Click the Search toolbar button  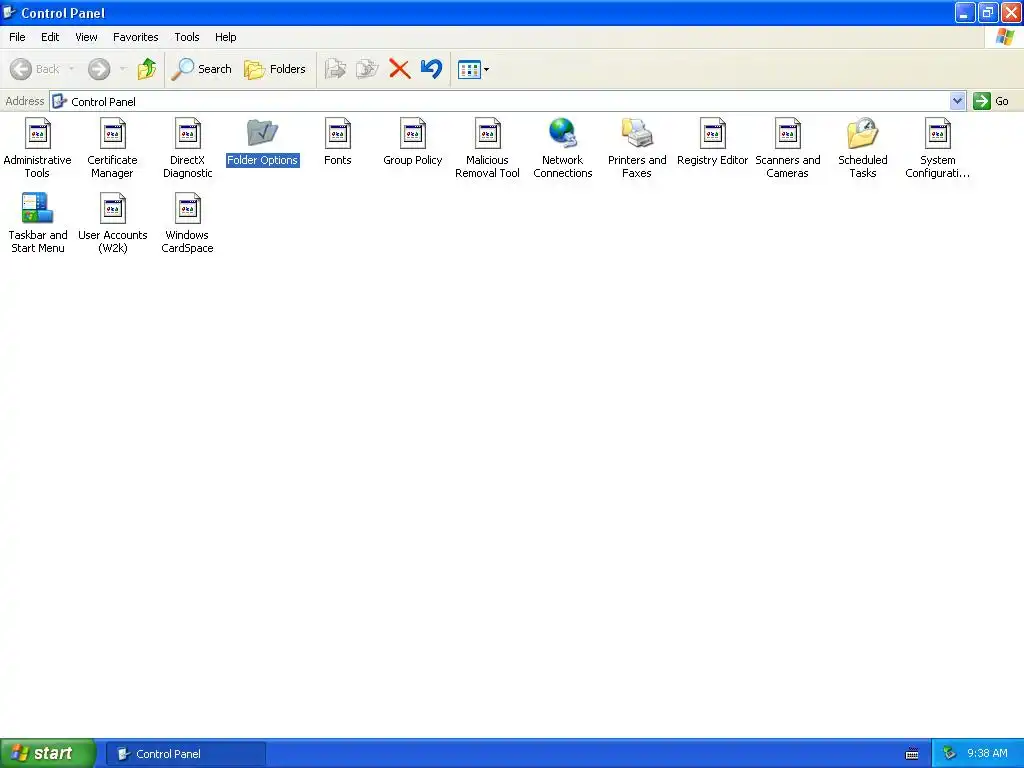pyautogui.click(x=202, y=69)
